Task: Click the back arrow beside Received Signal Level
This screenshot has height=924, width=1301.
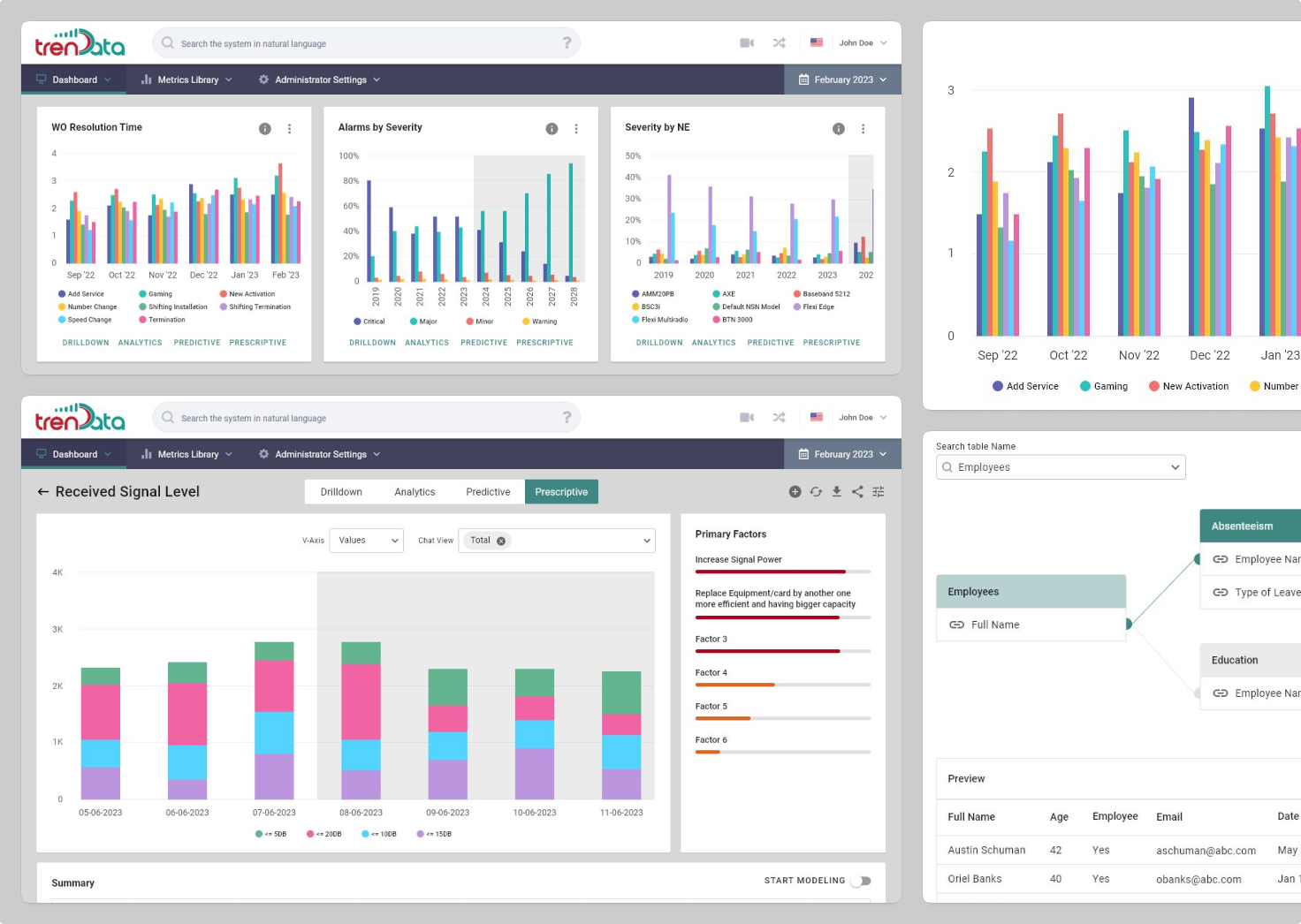Action: (42, 492)
